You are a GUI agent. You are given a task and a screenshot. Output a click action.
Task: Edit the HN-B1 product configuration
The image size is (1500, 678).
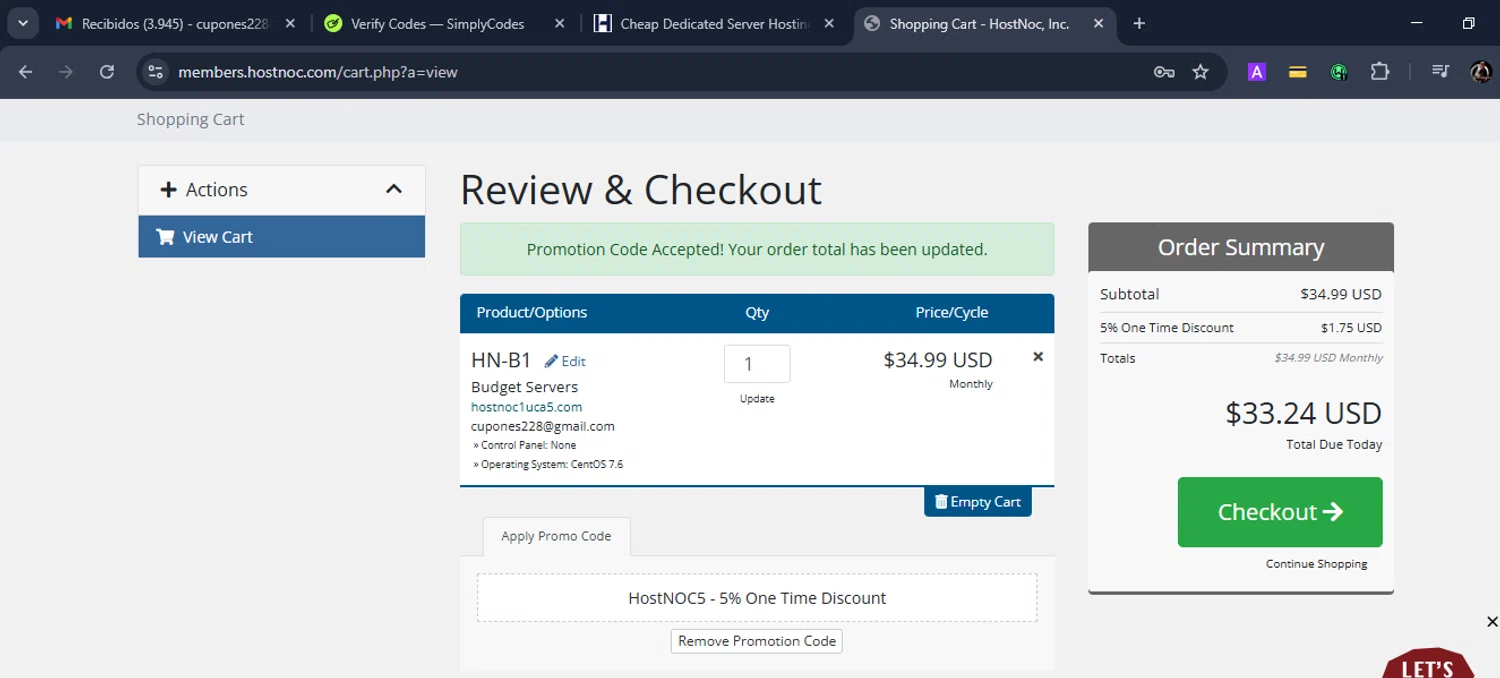pos(566,361)
